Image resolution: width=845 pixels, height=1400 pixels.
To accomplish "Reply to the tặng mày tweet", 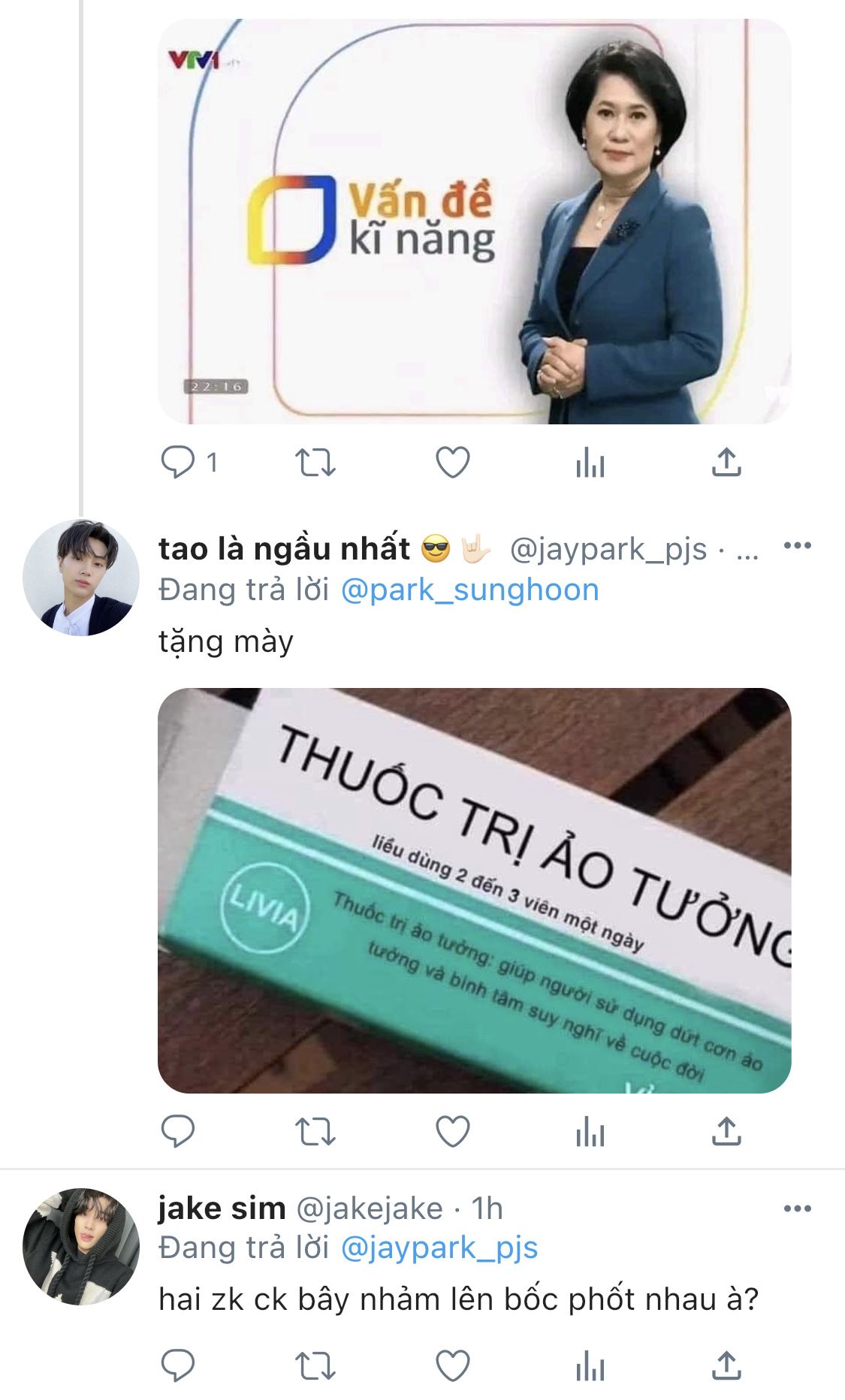I will (x=178, y=1131).
